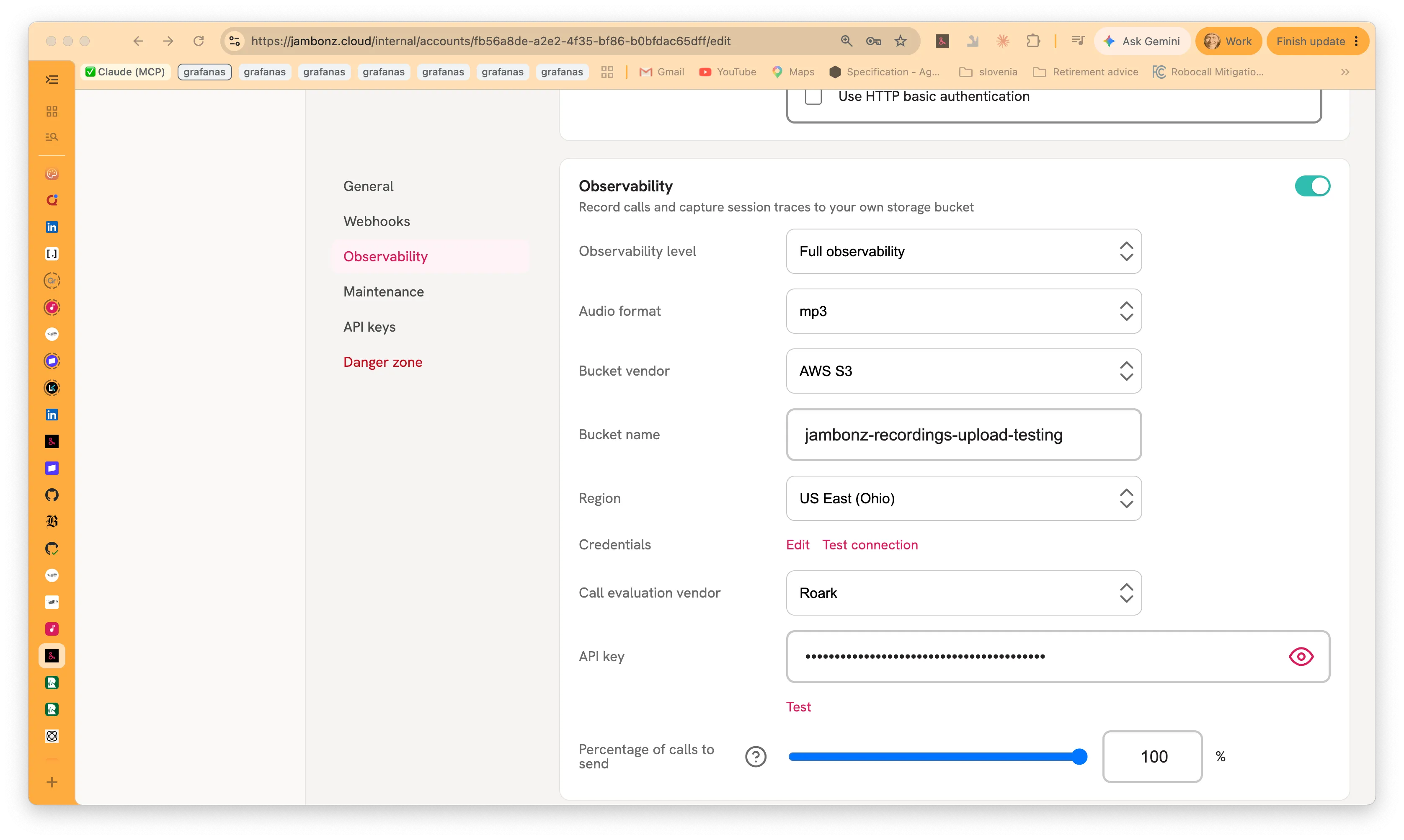Click the masked API key field
This screenshot has width=1404, height=840.
(1058, 656)
